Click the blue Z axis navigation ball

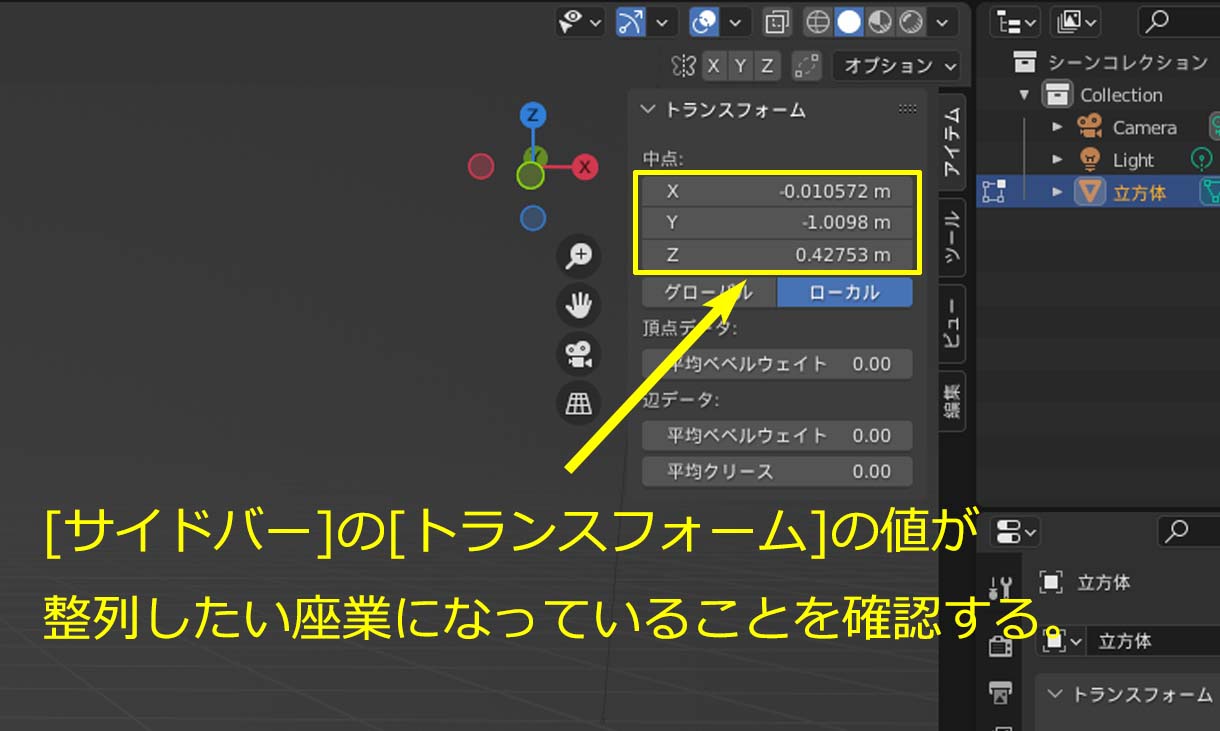tap(534, 114)
